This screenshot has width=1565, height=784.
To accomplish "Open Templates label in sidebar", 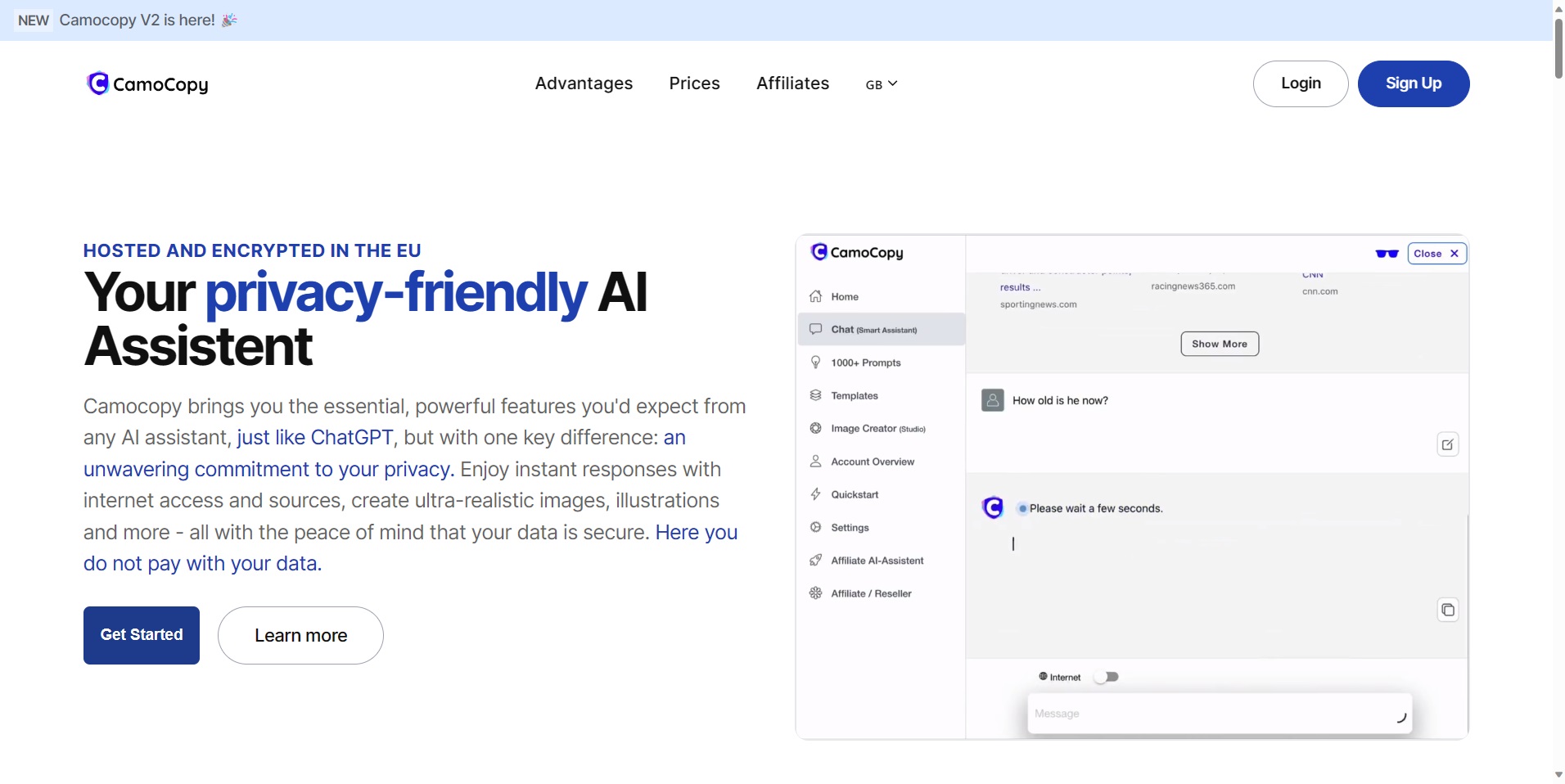I will (855, 396).
